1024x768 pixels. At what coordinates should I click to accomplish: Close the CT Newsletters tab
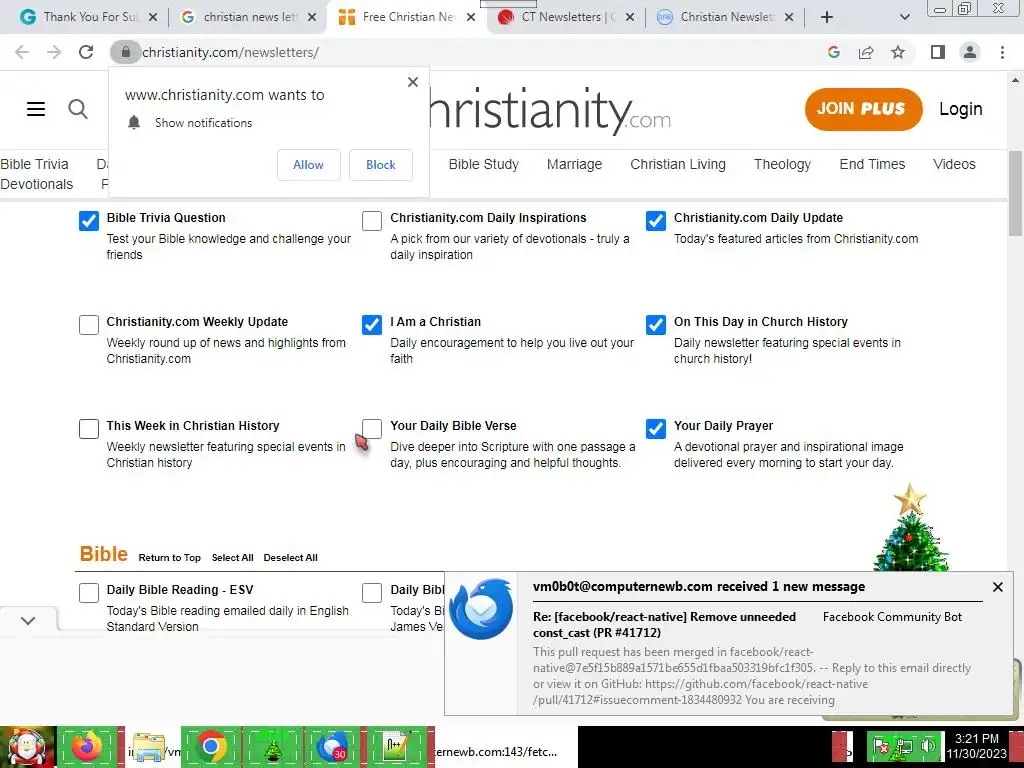630,18
